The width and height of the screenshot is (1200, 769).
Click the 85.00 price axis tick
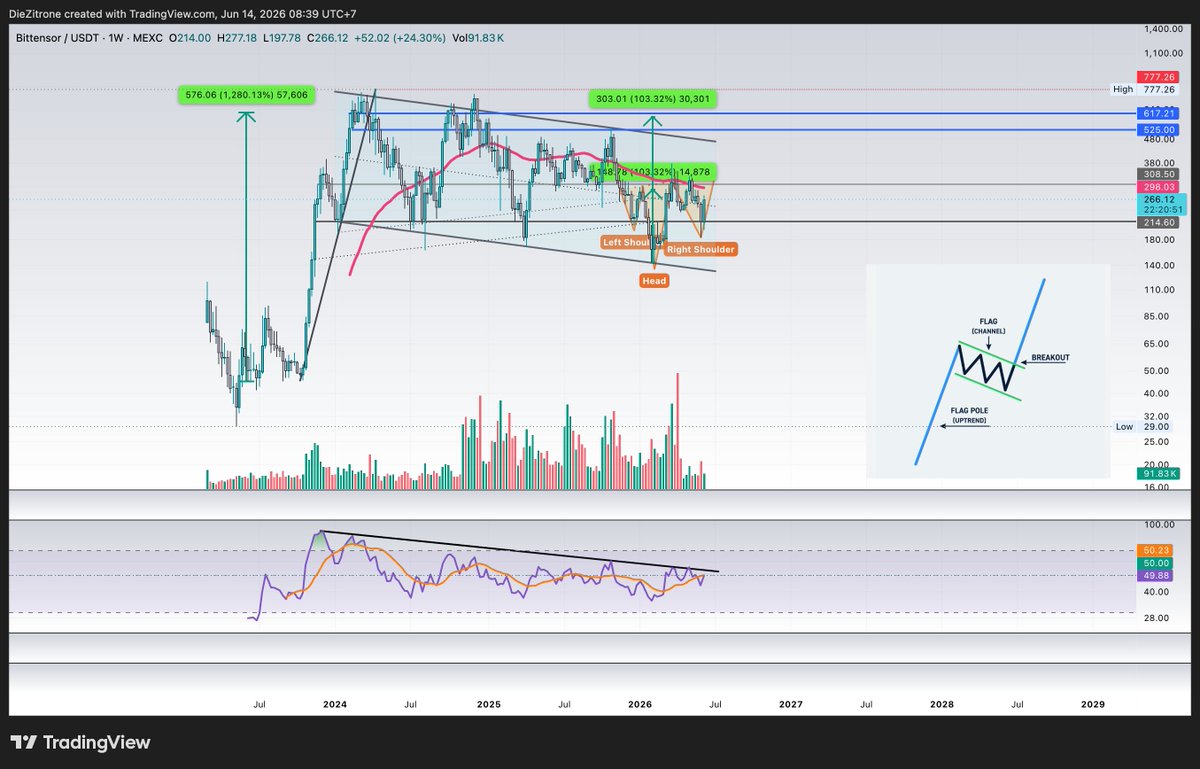[x=1157, y=316]
